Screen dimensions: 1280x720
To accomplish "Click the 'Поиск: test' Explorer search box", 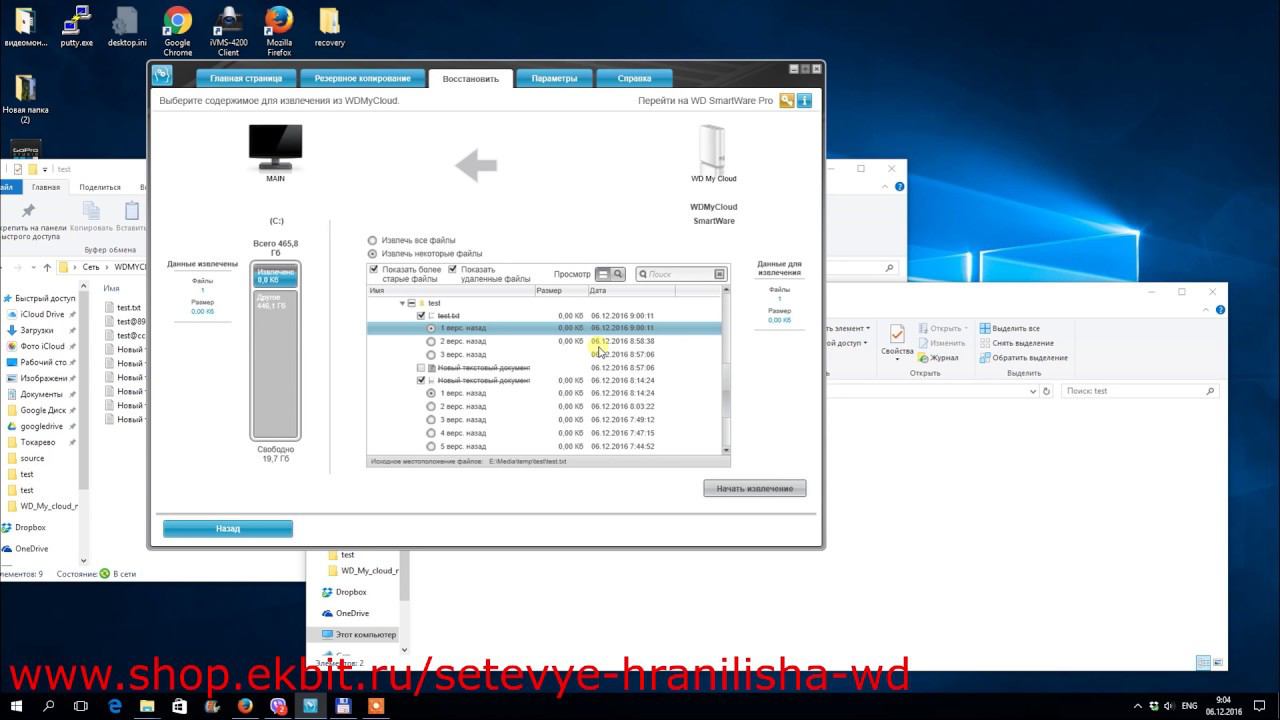I will tap(1139, 391).
